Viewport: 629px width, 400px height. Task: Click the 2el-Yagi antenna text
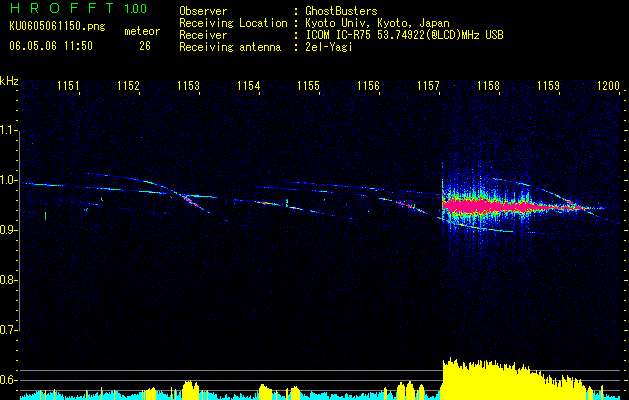click(x=329, y=48)
